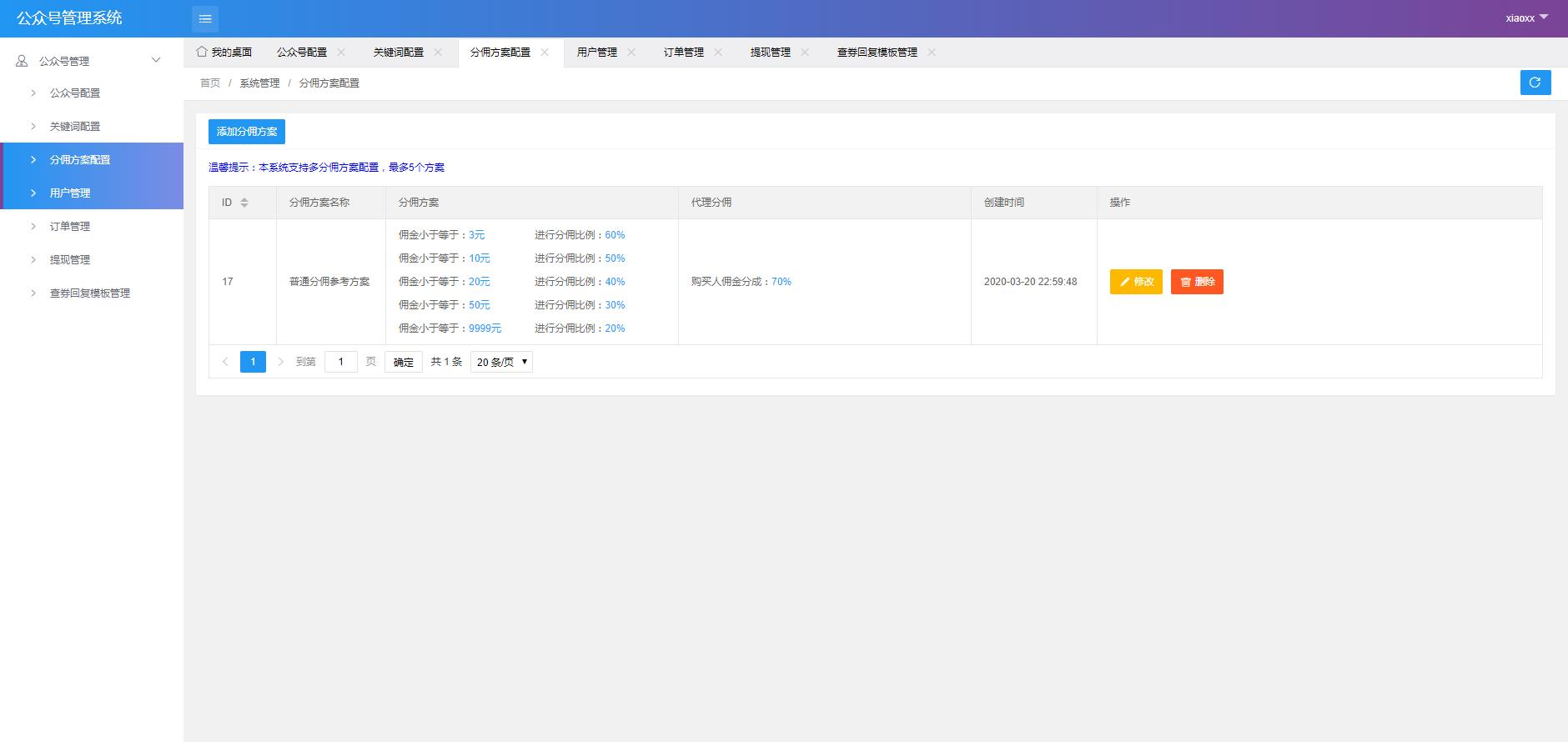Screen dimensions: 1568x742
Task: Click the 公众号管理系统 title
Action: click(69, 18)
